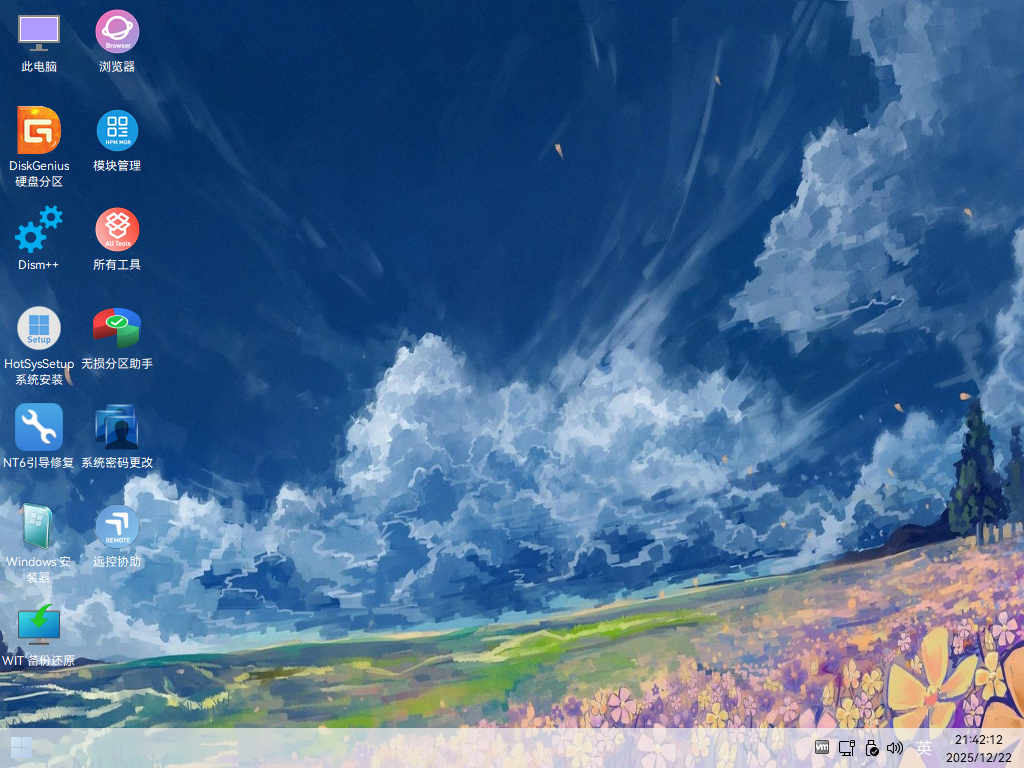The width and height of the screenshot is (1024, 768).
Task: Open the 此电脑 (This PC) desktop icon
Action: coord(39,32)
